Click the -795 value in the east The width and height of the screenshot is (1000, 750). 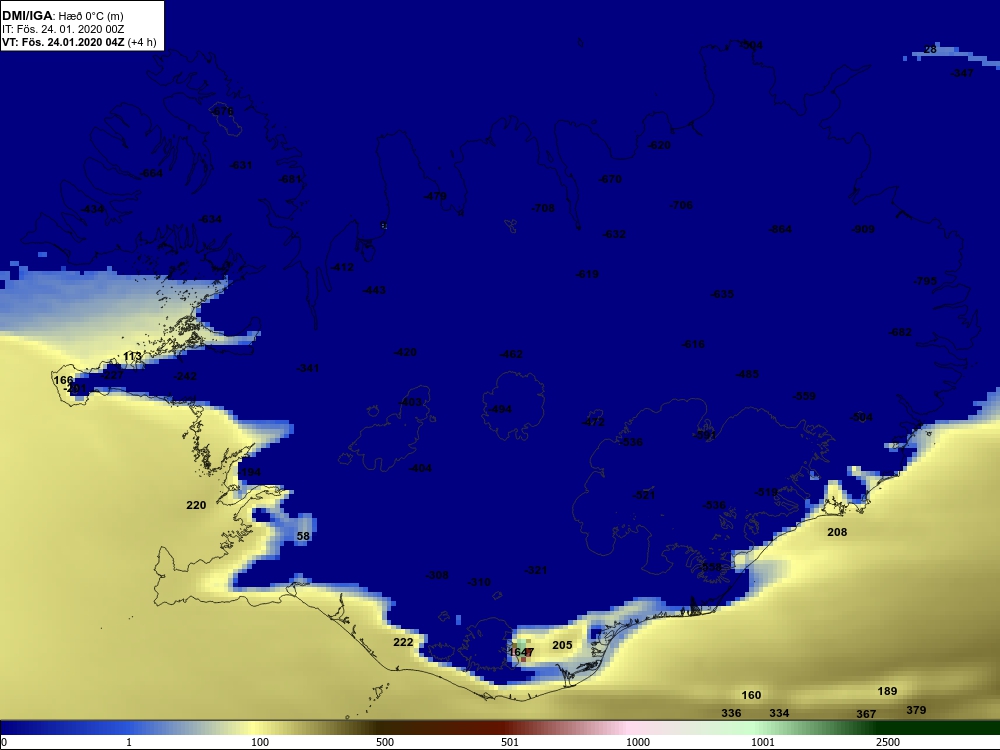tap(925, 281)
